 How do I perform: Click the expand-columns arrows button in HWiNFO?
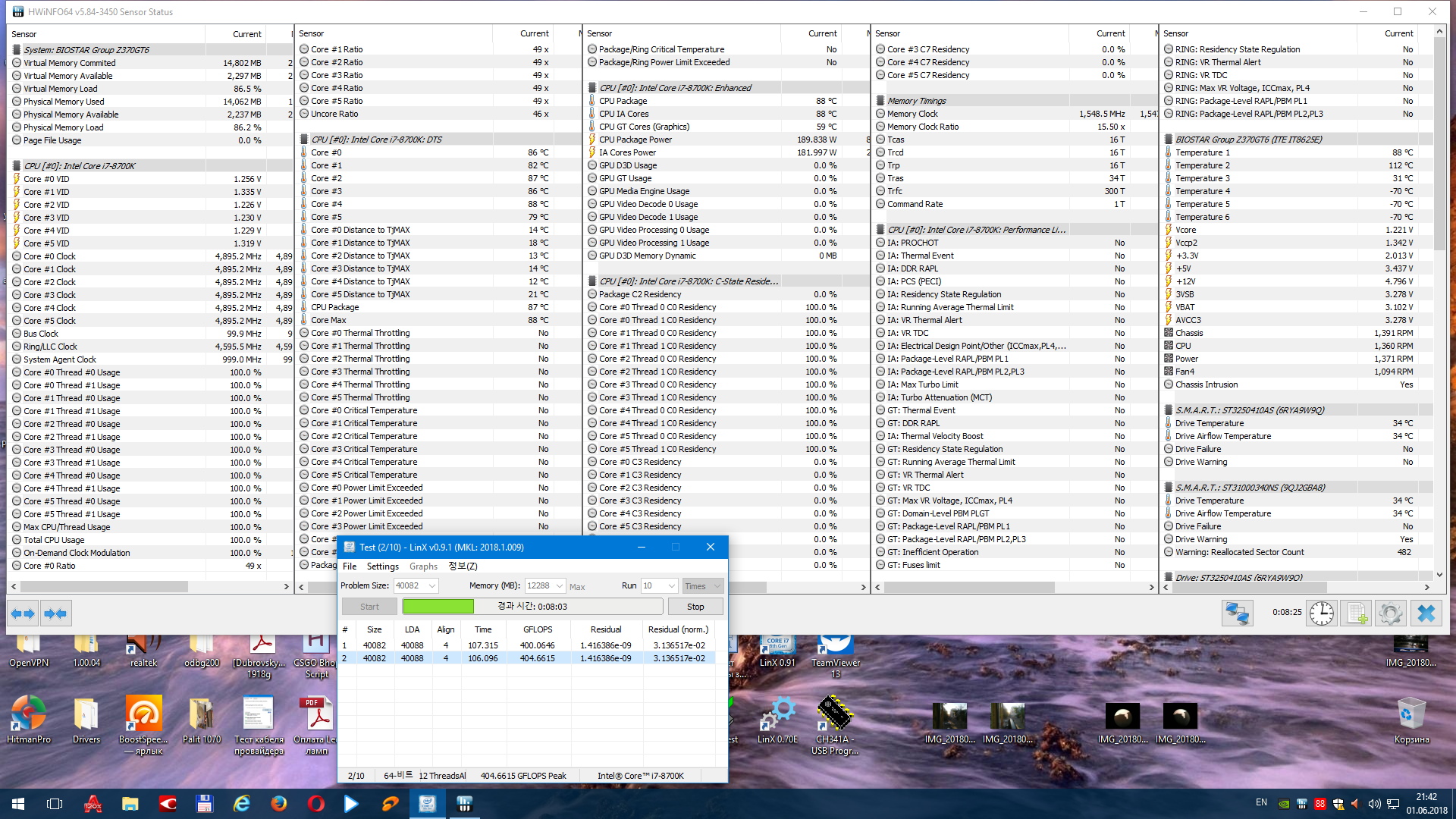click(24, 613)
